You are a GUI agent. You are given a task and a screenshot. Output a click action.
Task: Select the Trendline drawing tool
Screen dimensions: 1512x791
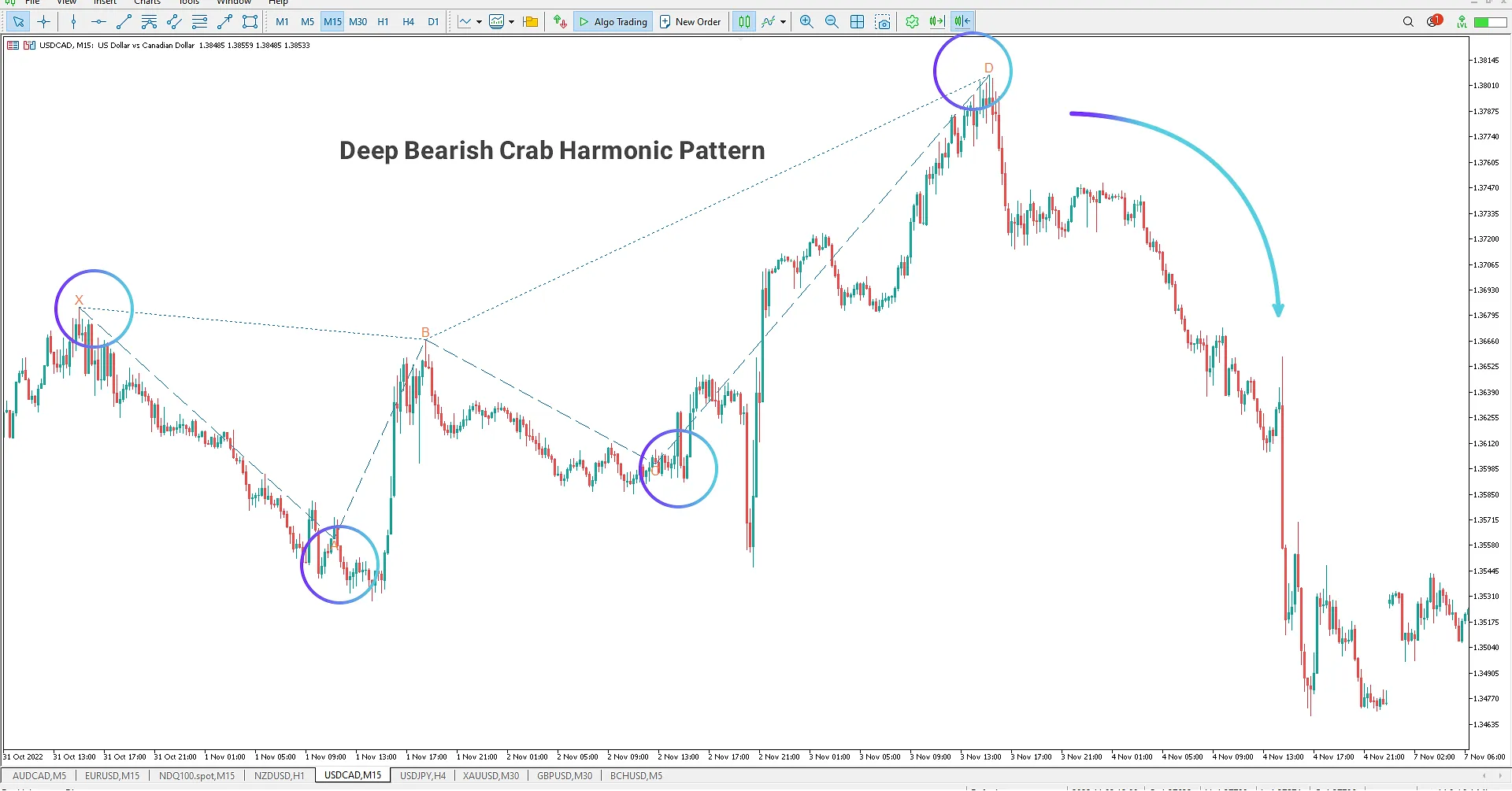tap(123, 21)
